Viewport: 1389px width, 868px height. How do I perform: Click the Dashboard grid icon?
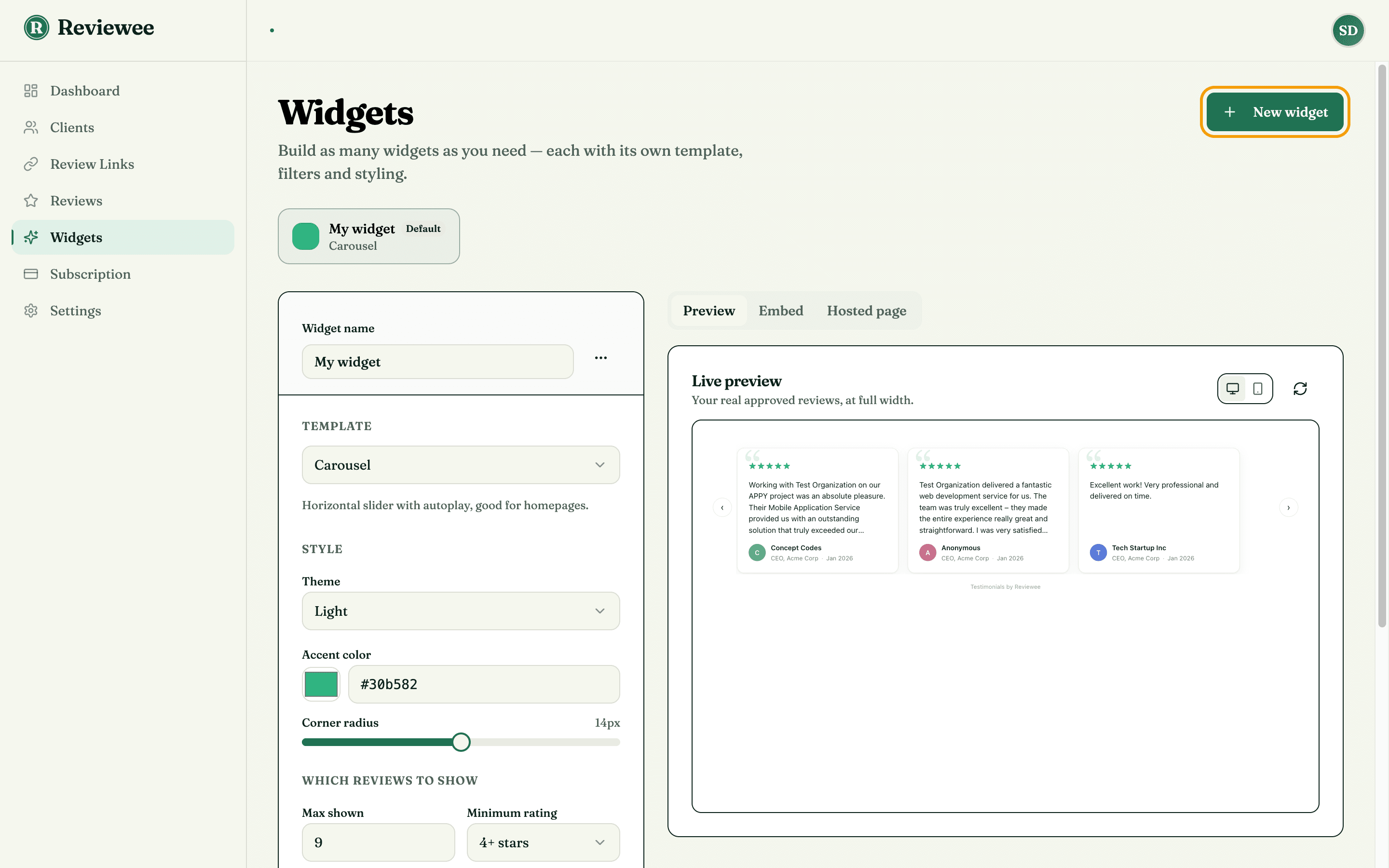31,91
